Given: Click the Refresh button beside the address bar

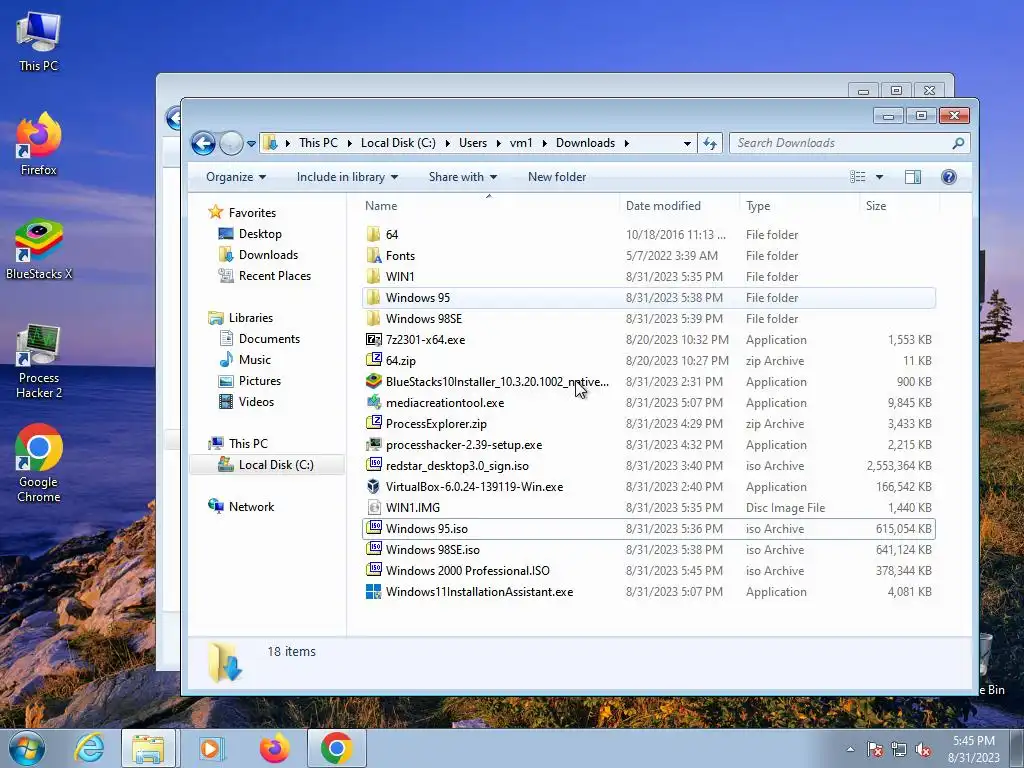Looking at the screenshot, I should (x=710, y=143).
